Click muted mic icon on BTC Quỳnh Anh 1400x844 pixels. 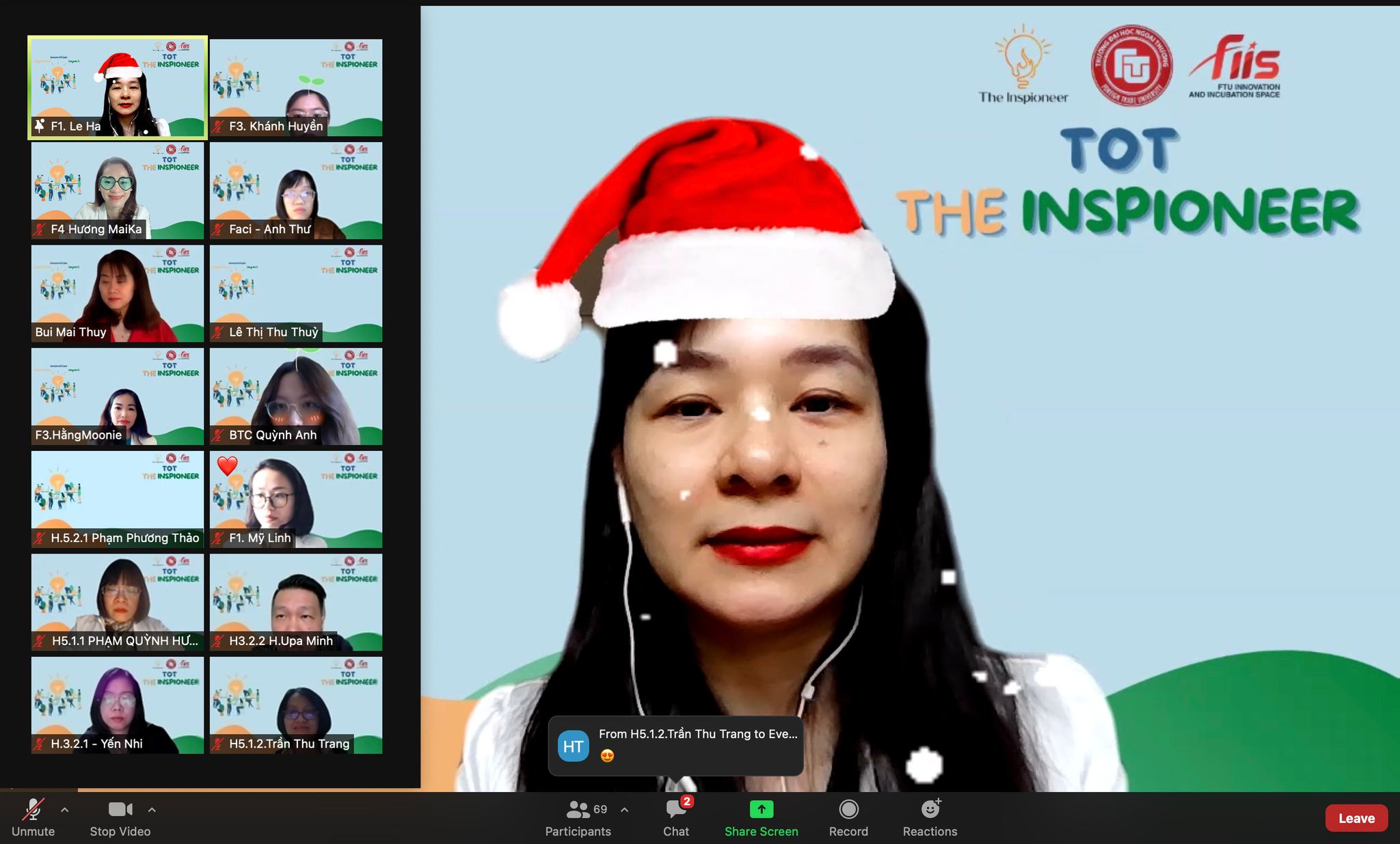pyautogui.click(x=219, y=435)
